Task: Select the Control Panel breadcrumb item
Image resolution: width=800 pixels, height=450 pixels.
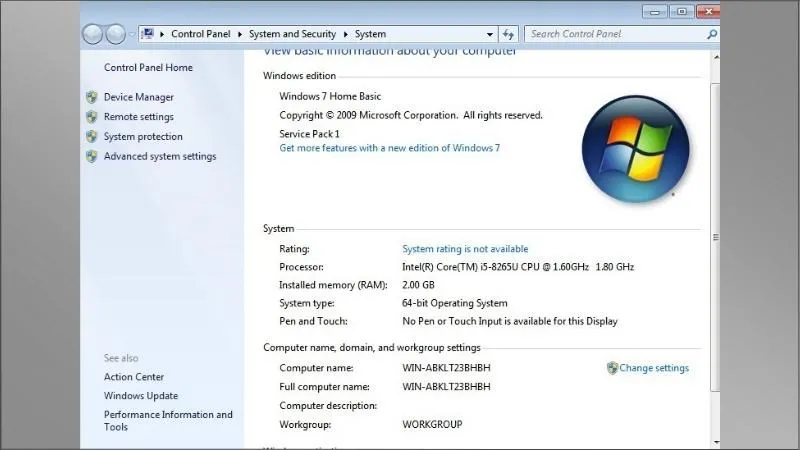Action: pos(201,34)
